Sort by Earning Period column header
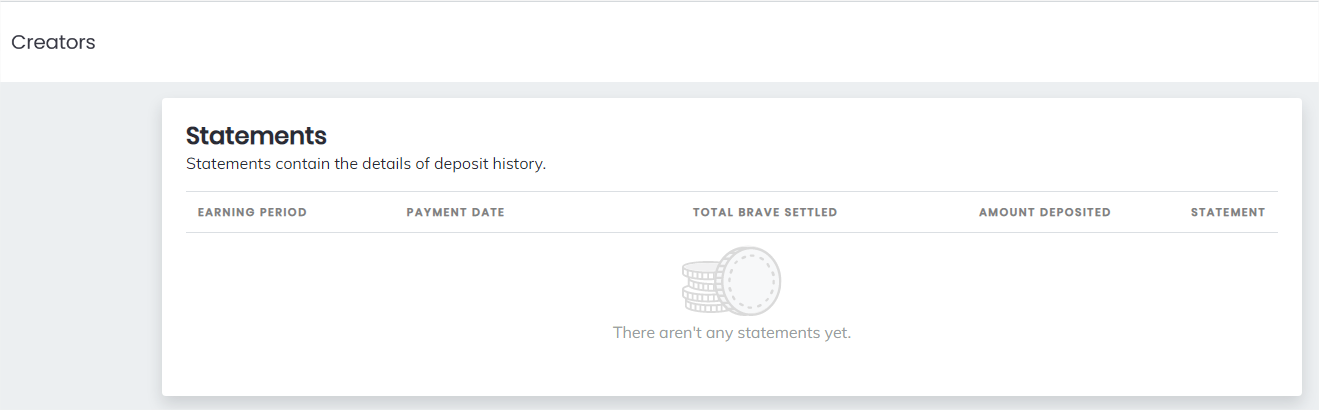This screenshot has width=1319, height=410. click(252, 212)
